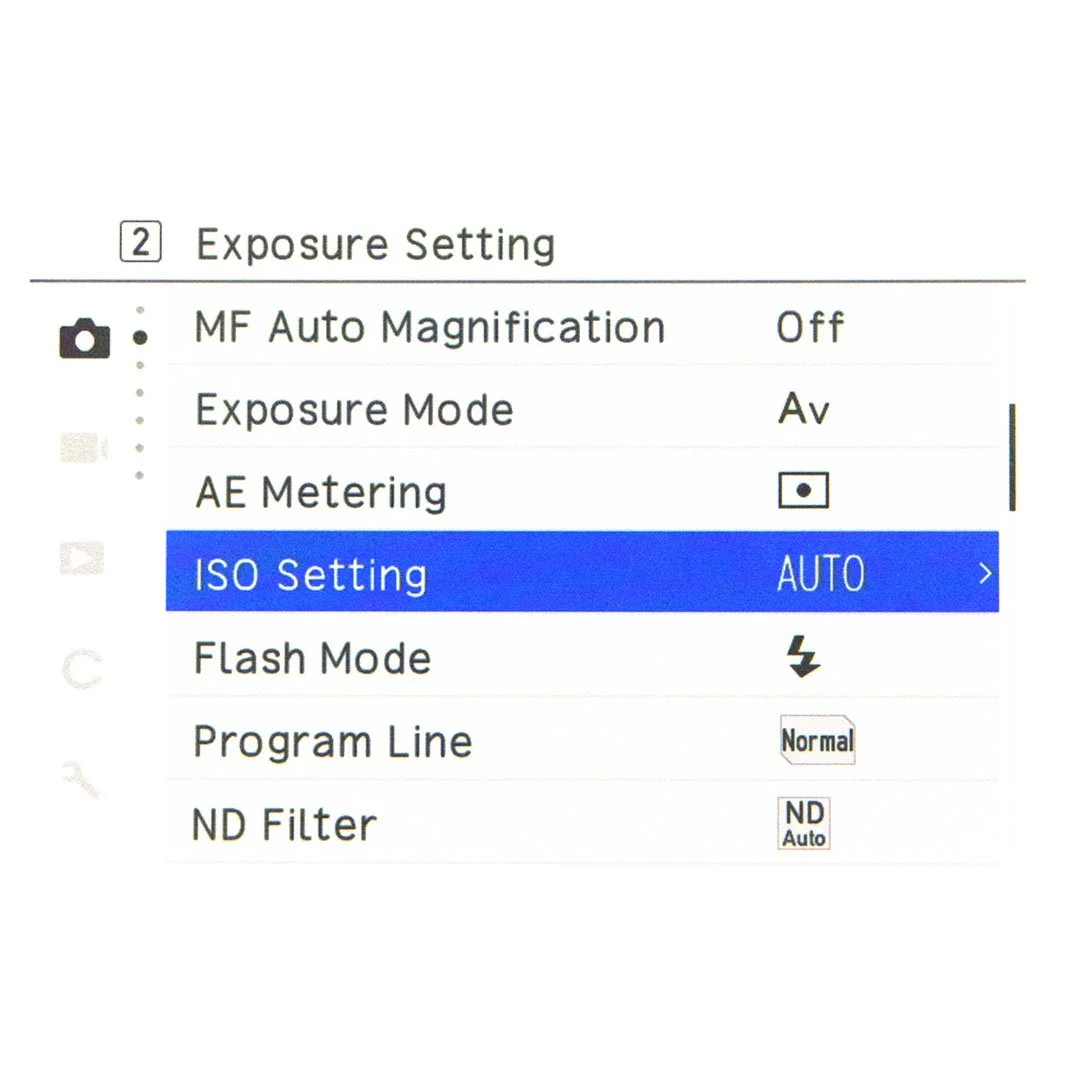Click the spot metering icon
The image size is (1080, 1080).
click(x=803, y=490)
